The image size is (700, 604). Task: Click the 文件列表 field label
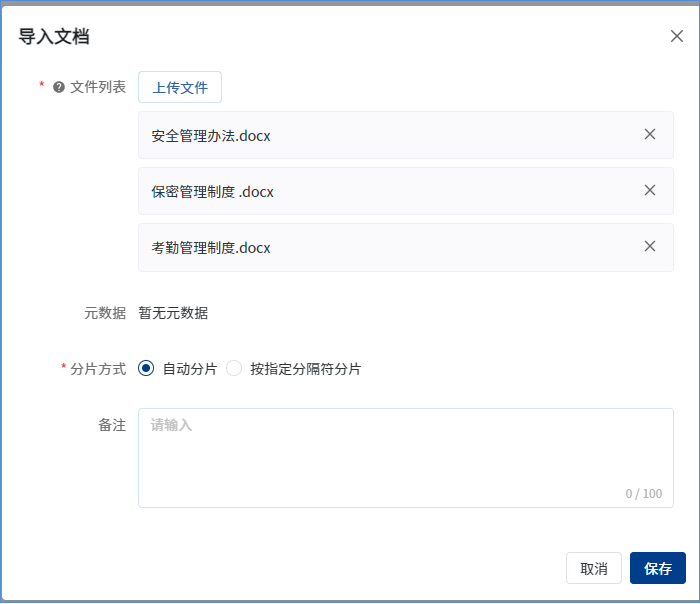point(98,87)
